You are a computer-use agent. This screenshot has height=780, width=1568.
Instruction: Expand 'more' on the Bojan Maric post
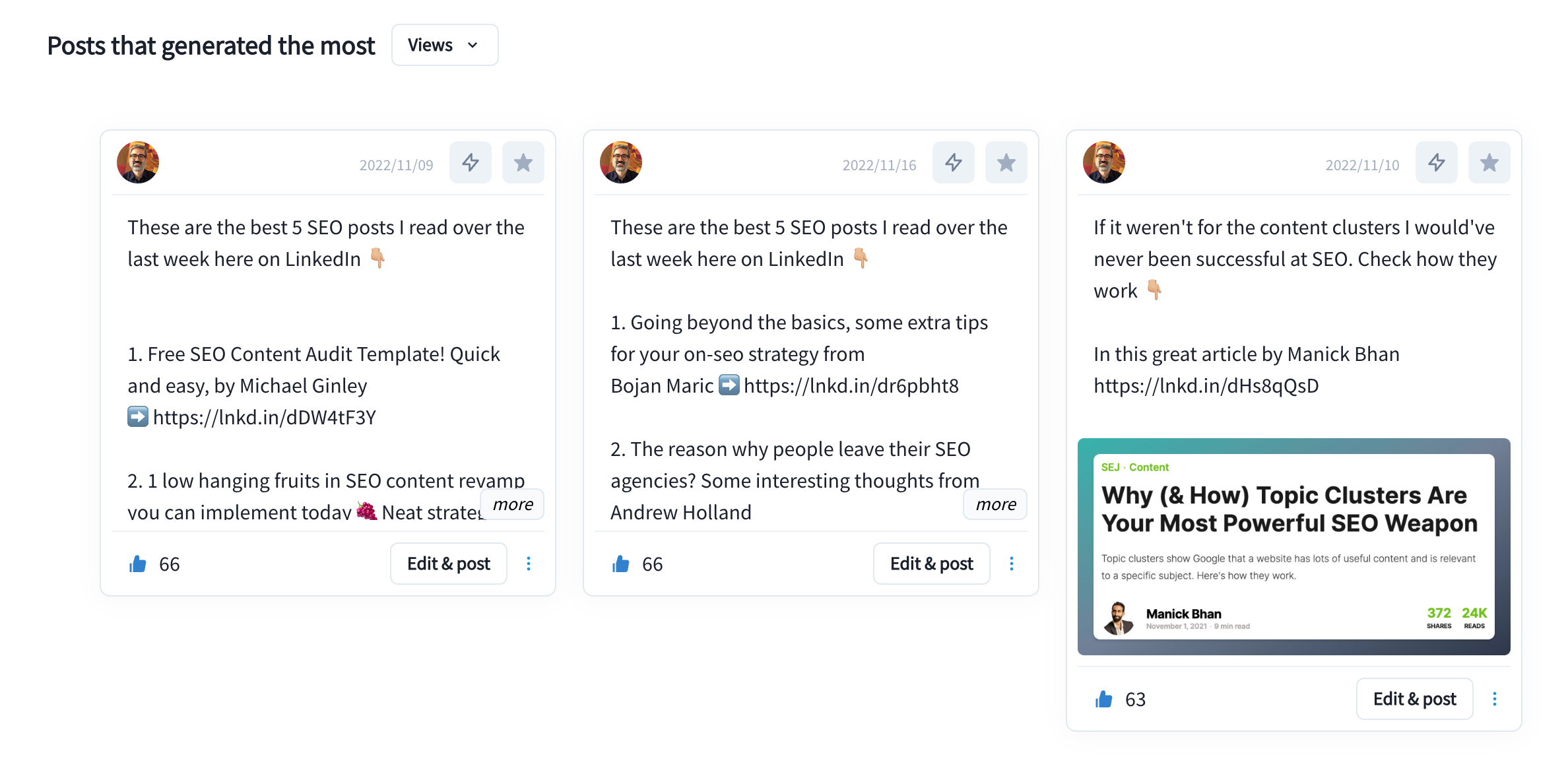point(996,504)
